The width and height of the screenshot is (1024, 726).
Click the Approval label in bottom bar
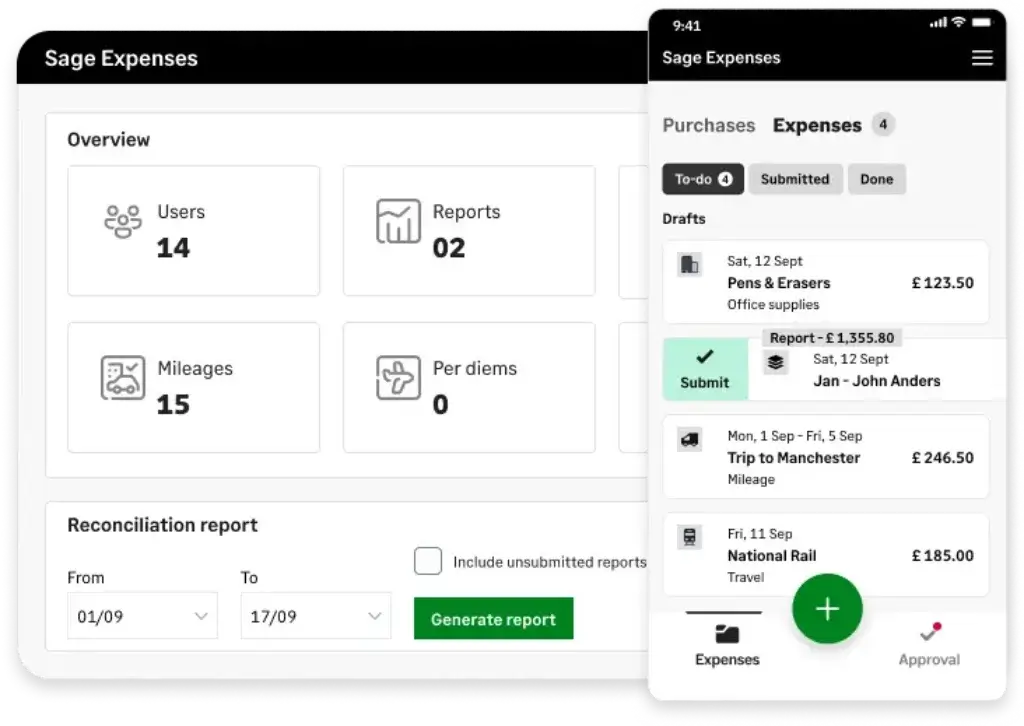point(929,659)
